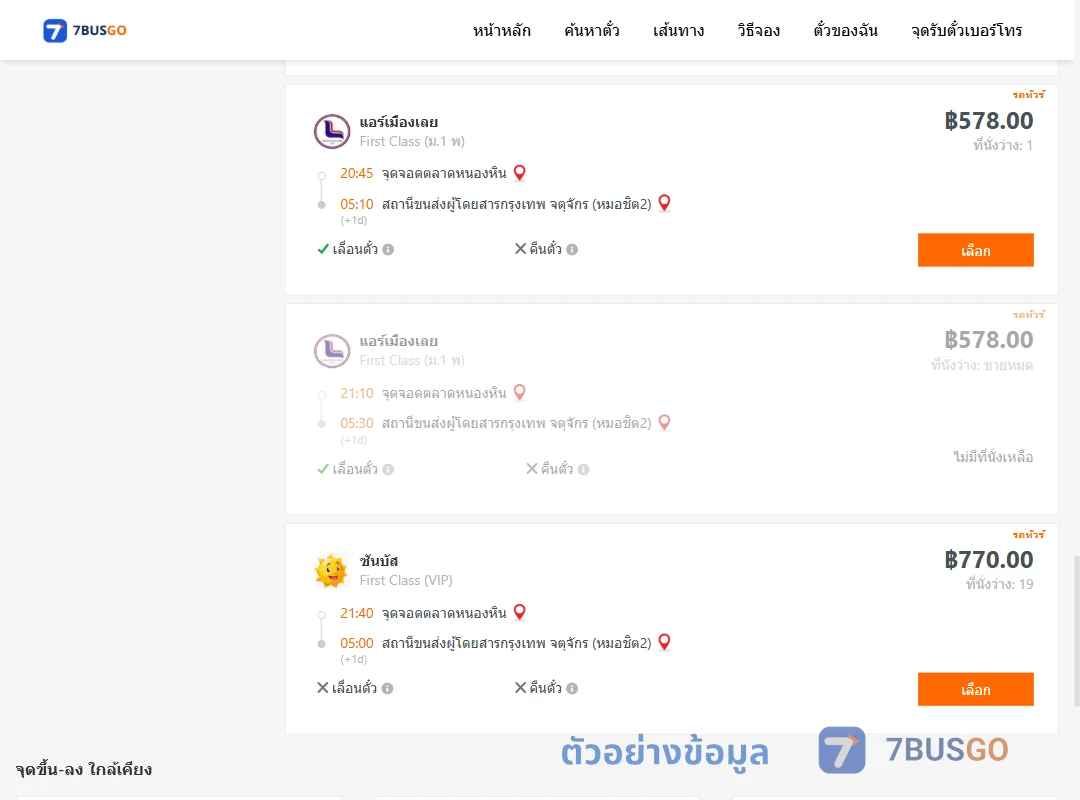Select the ฿770.00 ชันบัส trip
The image size is (1080, 800).
pos(975,689)
